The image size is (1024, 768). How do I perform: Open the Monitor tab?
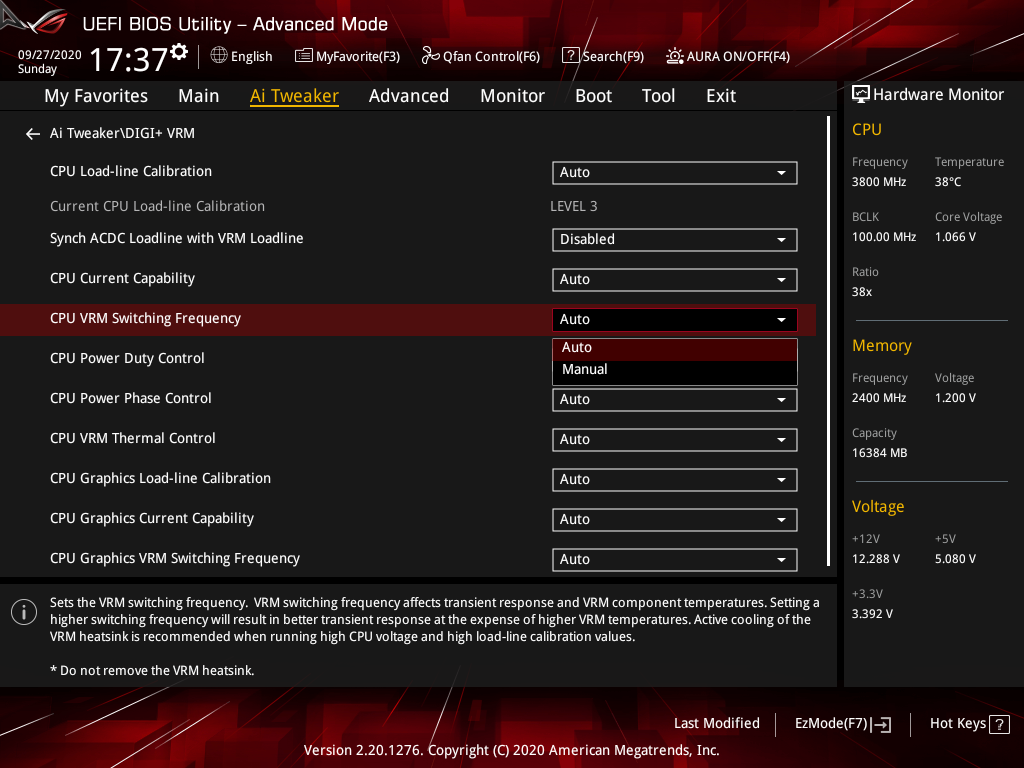[512, 96]
